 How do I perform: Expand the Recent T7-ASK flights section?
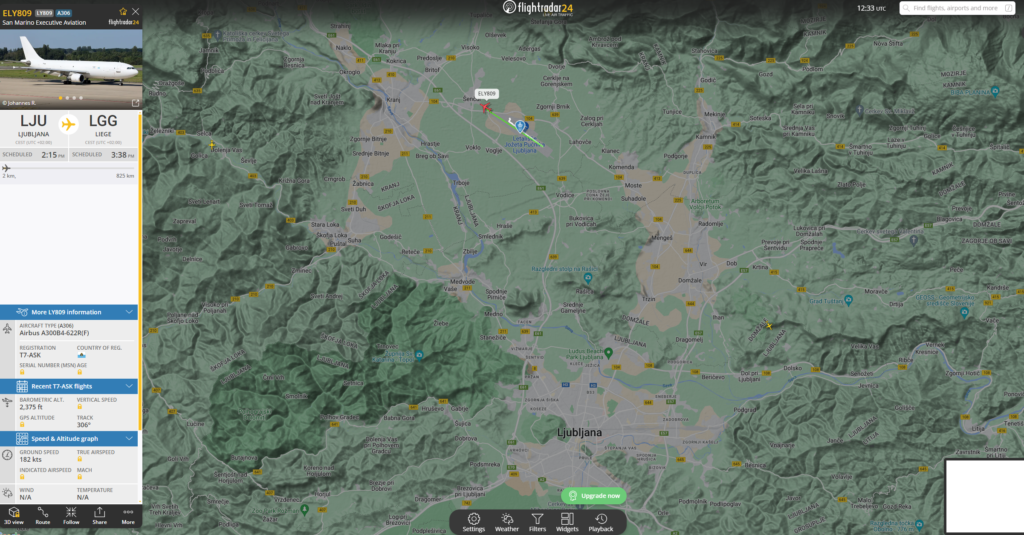tap(129, 386)
